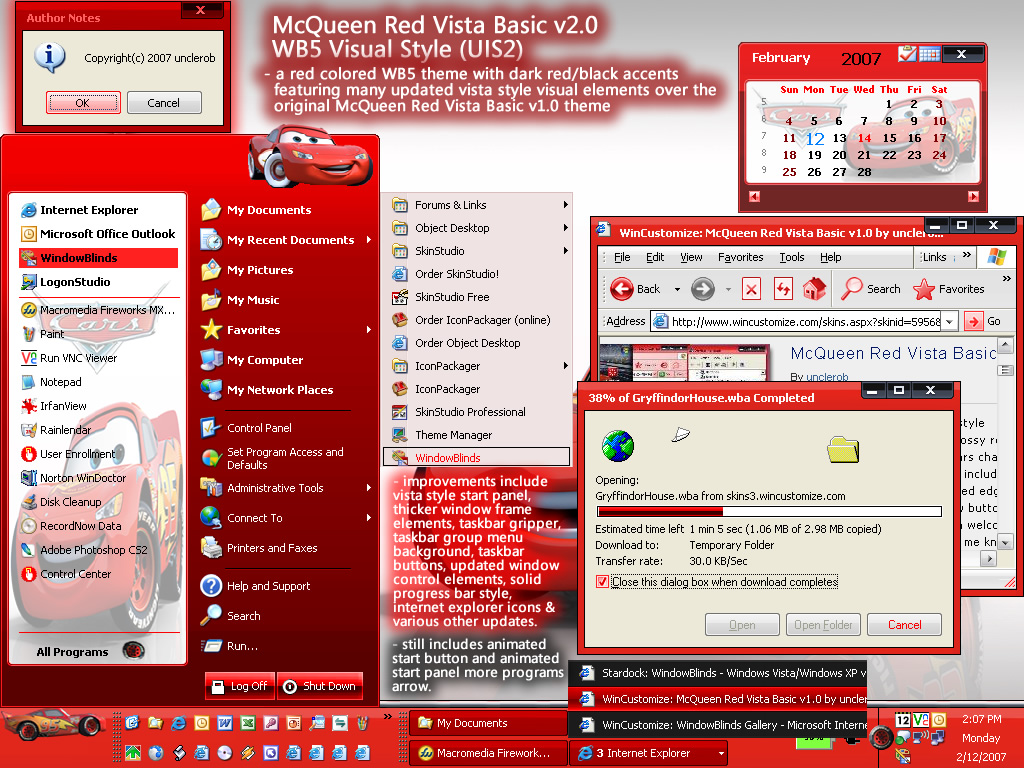The image size is (1024, 768).
Task: Open the 3 Internet Explorer group dropdown arrow
Action: coord(721,754)
